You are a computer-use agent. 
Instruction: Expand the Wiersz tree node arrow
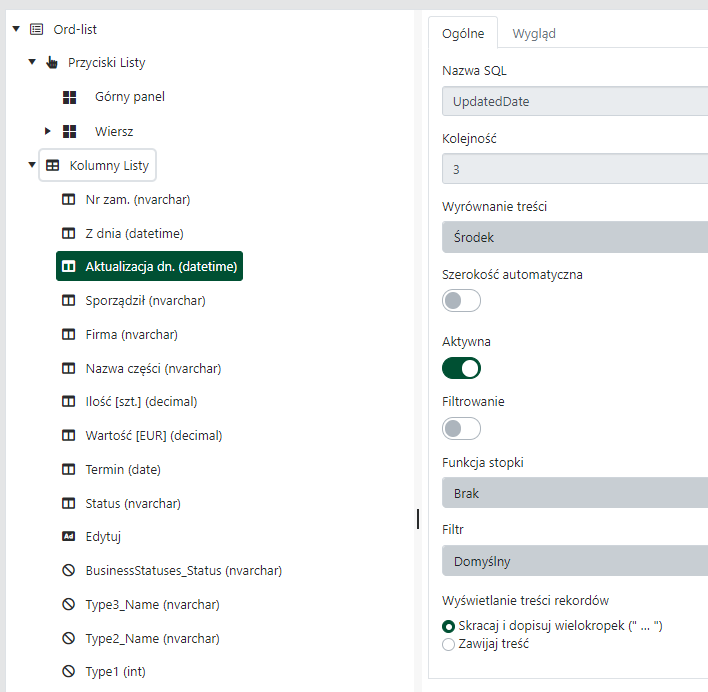tap(47, 131)
